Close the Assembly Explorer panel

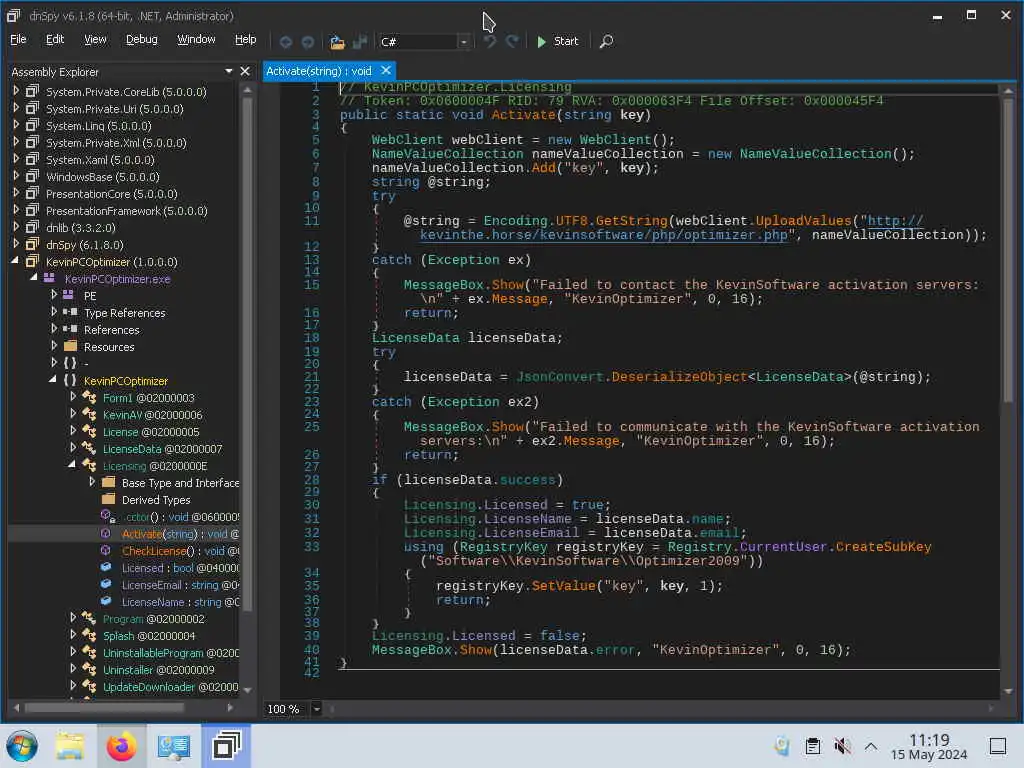click(x=245, y=71)
